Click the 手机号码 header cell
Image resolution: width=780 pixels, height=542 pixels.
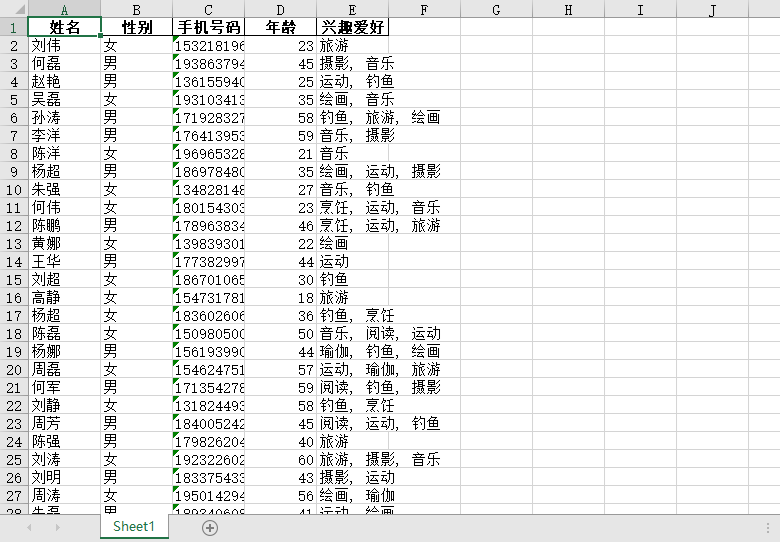[208, 28]
